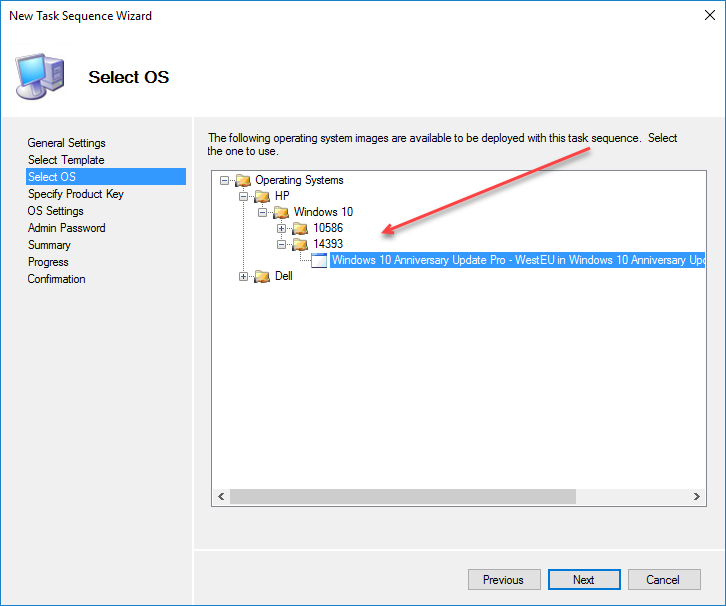The width and height of the screenshot is (726, 606).
Task: Go to General Settings step
Action: pyautogui.click(x=66, y=143)
